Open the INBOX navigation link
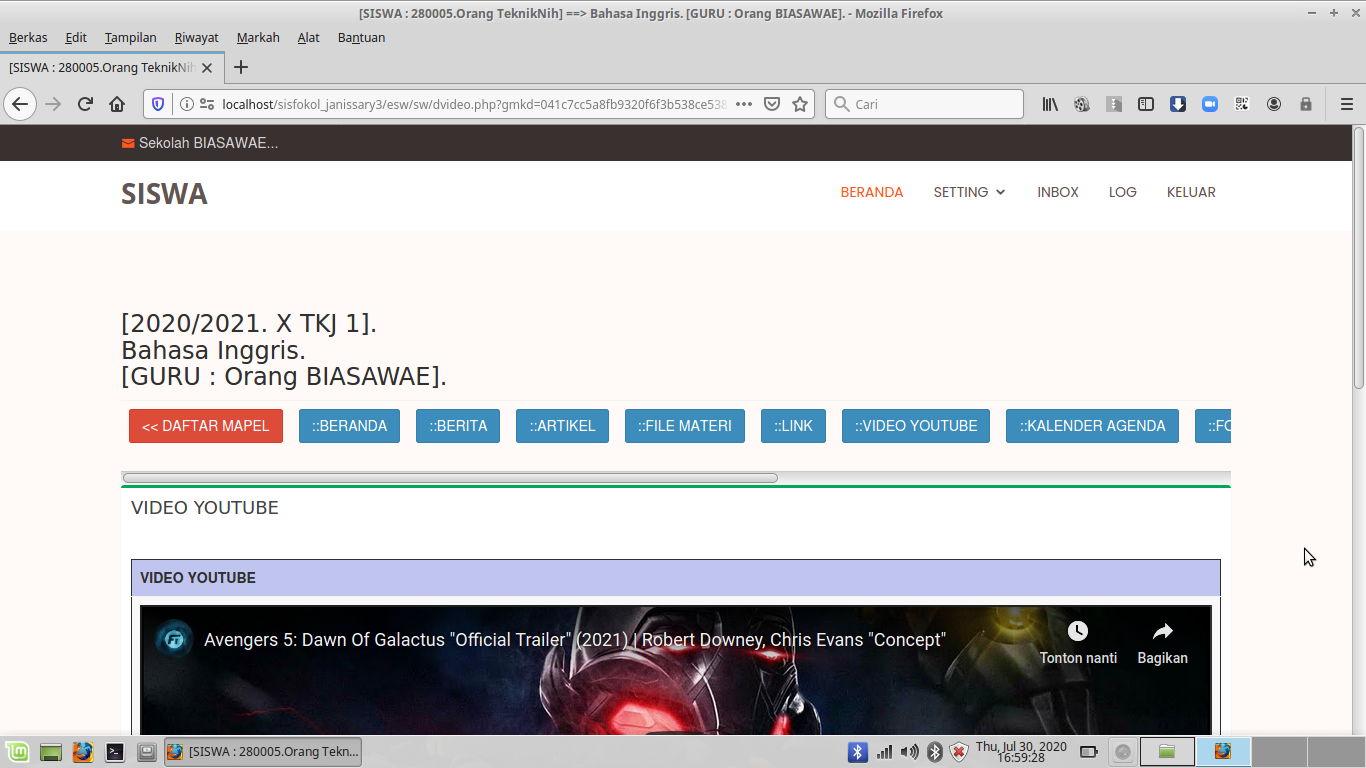 tap(1058, 192)
